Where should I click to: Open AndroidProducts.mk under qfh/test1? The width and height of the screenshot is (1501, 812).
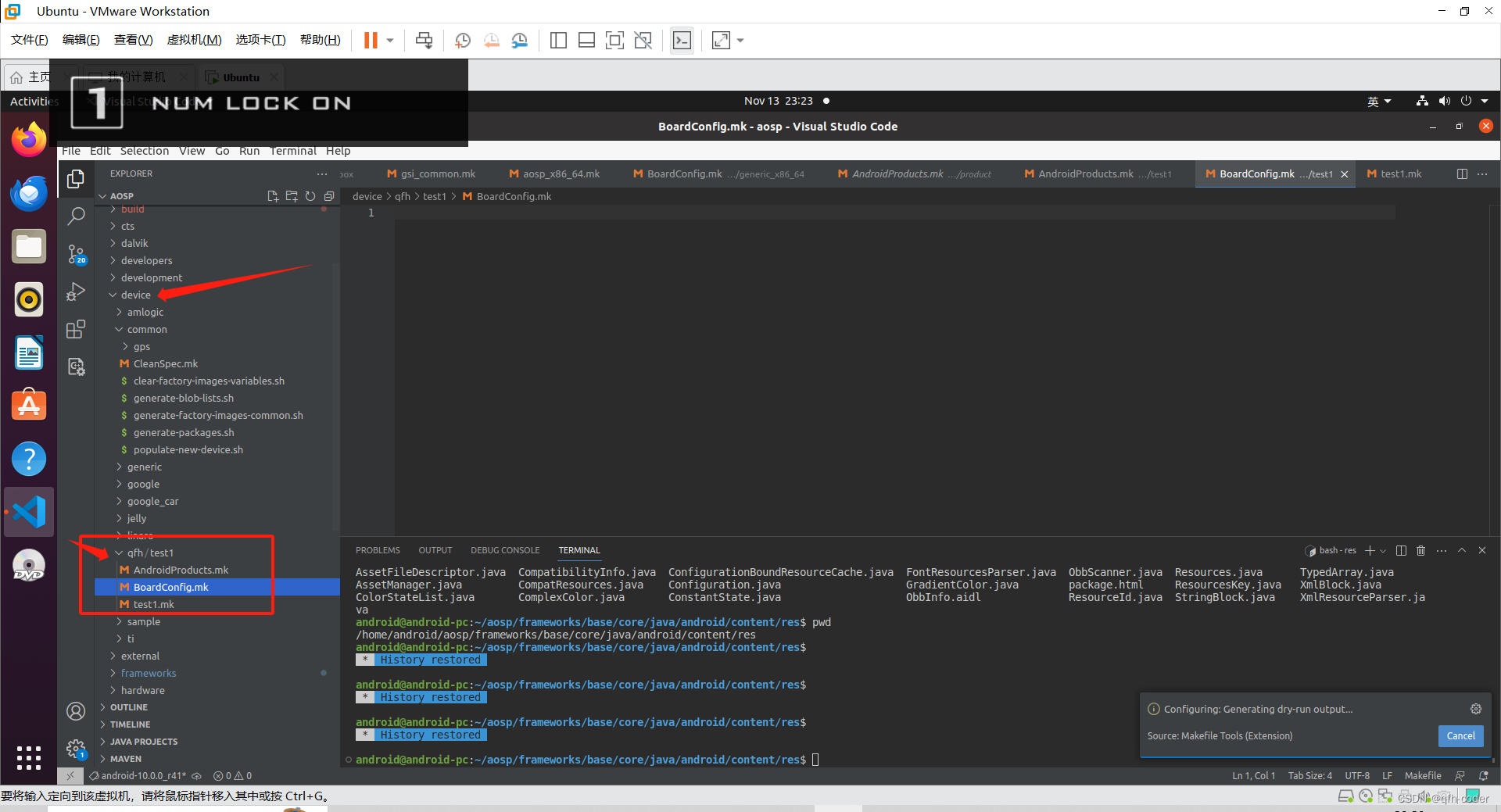tap(181, 570)
